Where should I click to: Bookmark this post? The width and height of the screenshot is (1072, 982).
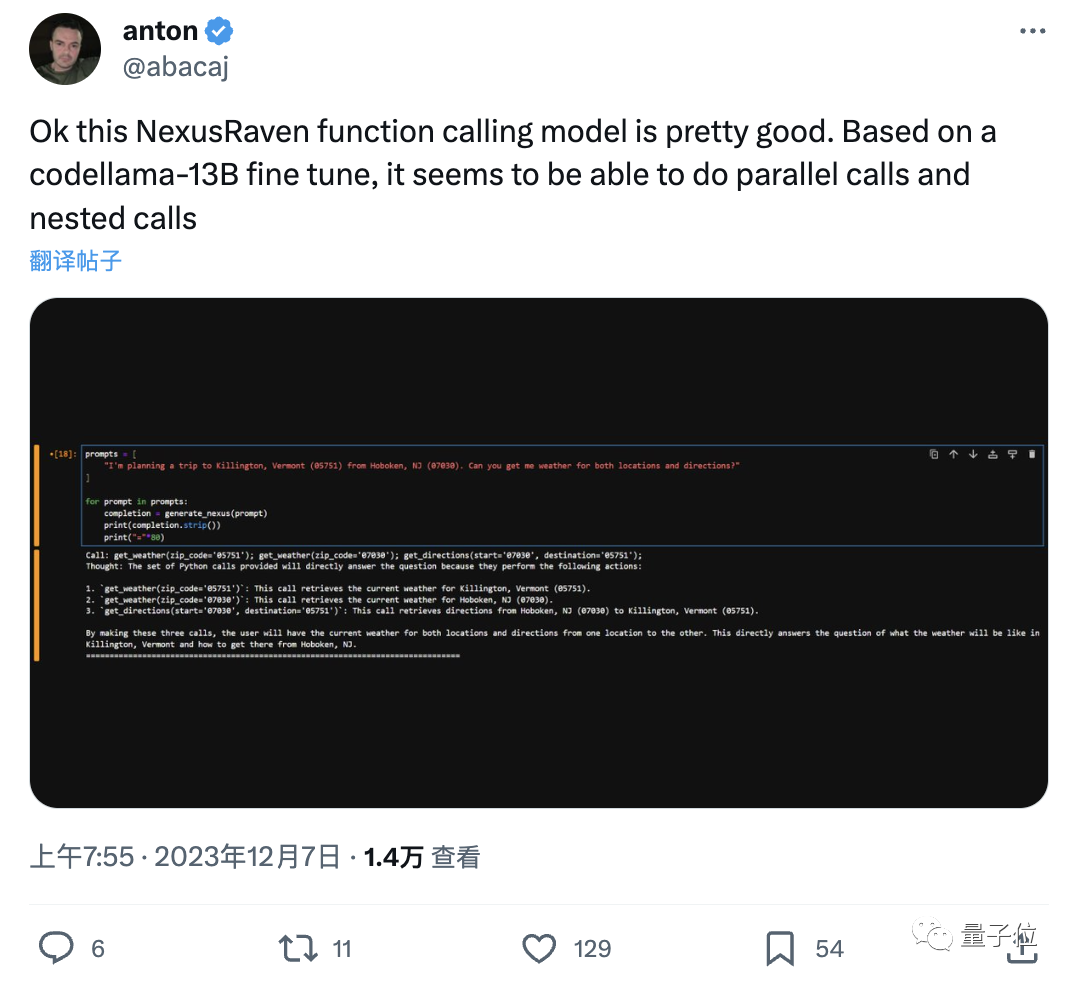click(x=780, y=948)
